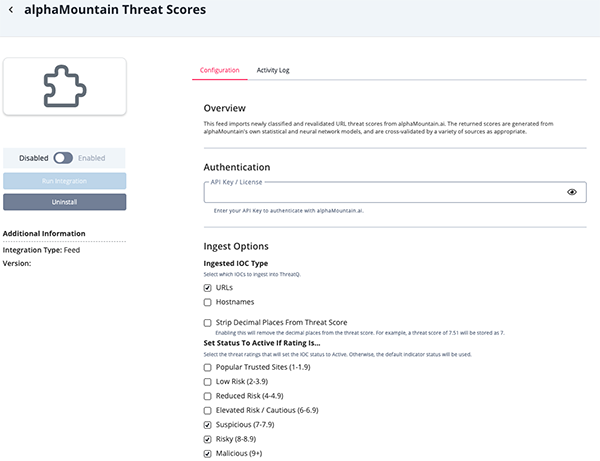Show the API key using the eye icon
Image resolution: width=600 pixels, height=461 pixels.
tap(572, 192)
